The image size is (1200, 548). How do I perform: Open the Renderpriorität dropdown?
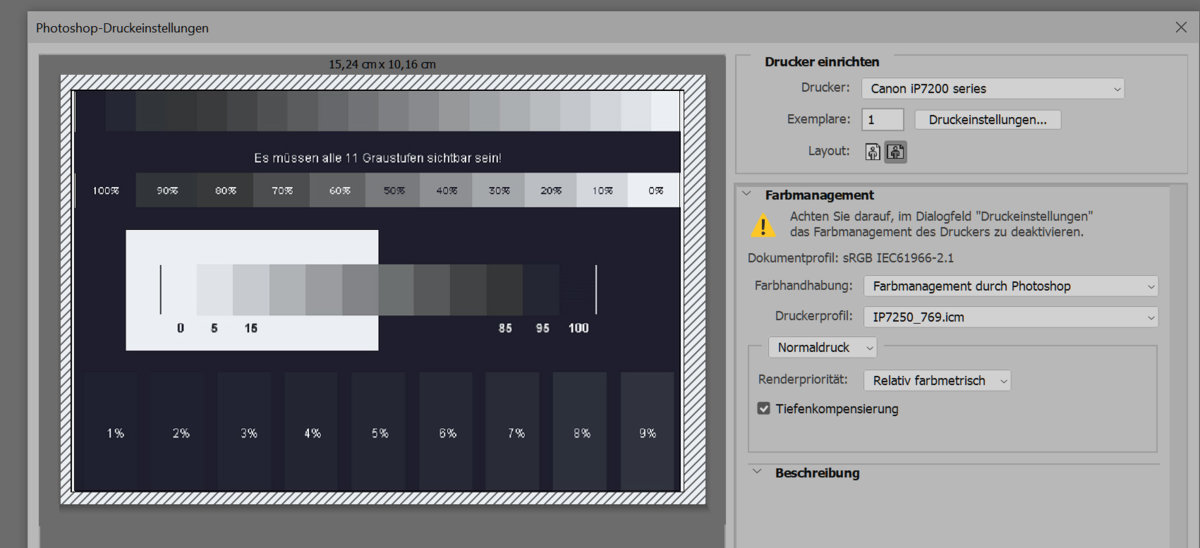[937, 380]
